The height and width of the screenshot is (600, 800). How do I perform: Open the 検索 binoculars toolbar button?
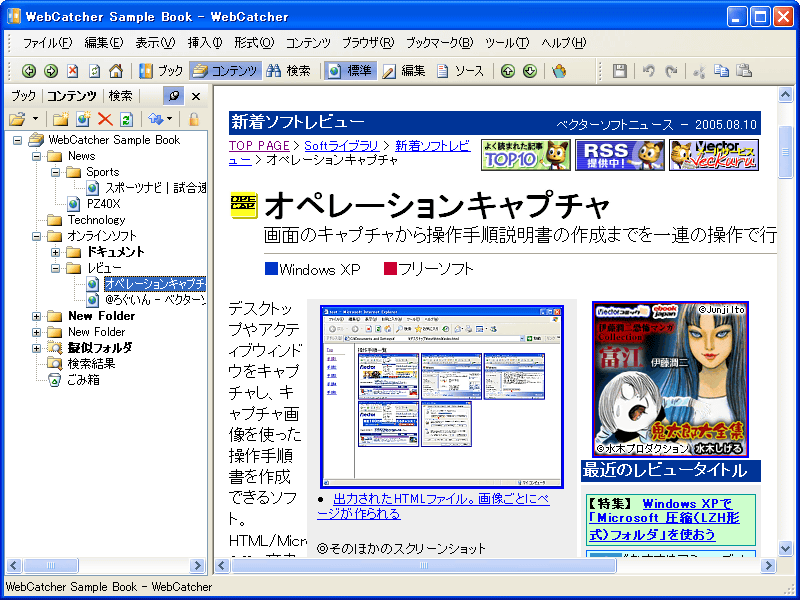tap(288, 71)
